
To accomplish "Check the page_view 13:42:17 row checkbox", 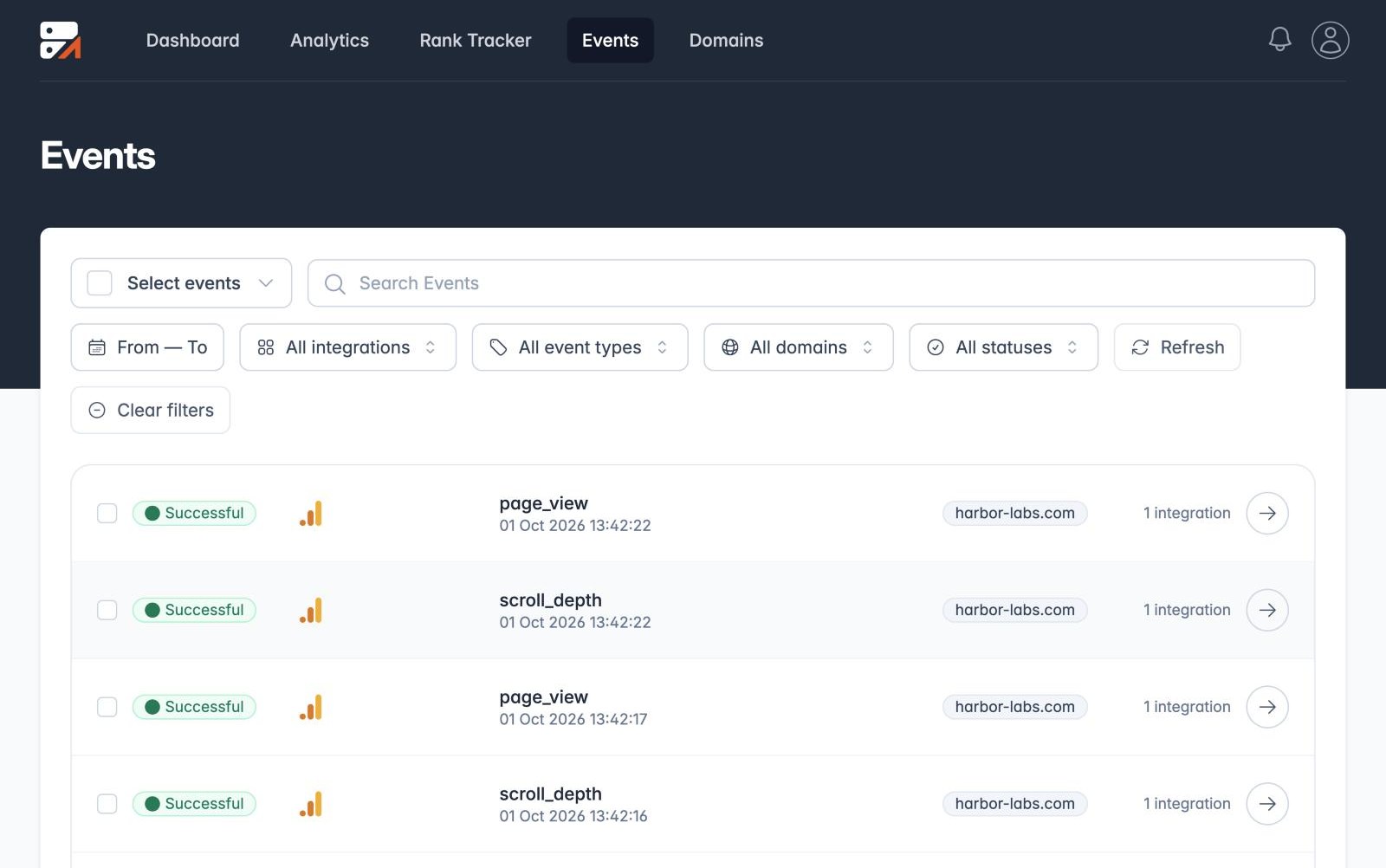I will point(107,707).
